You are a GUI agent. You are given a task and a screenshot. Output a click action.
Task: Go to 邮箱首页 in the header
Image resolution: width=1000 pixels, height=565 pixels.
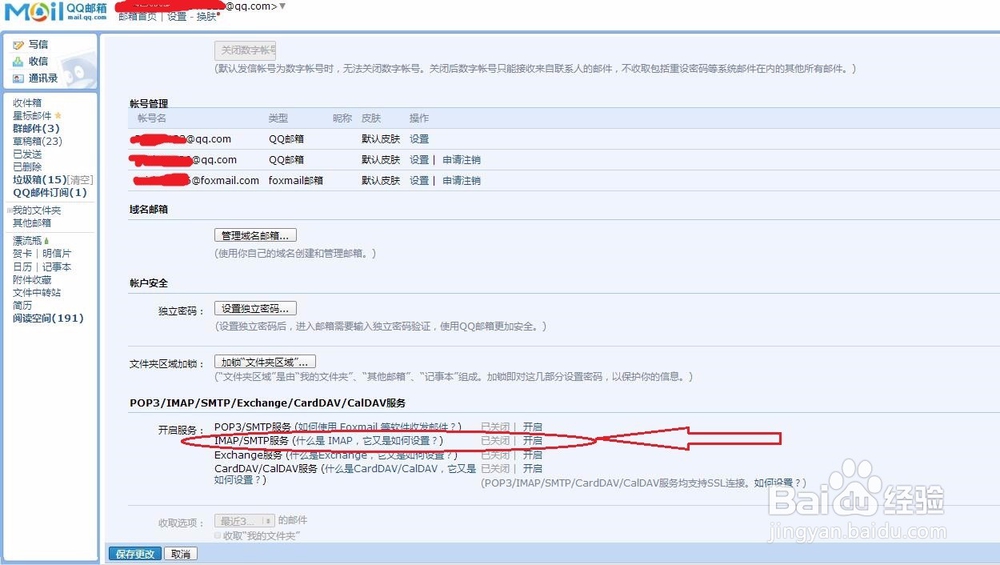(x=137, y=17)
